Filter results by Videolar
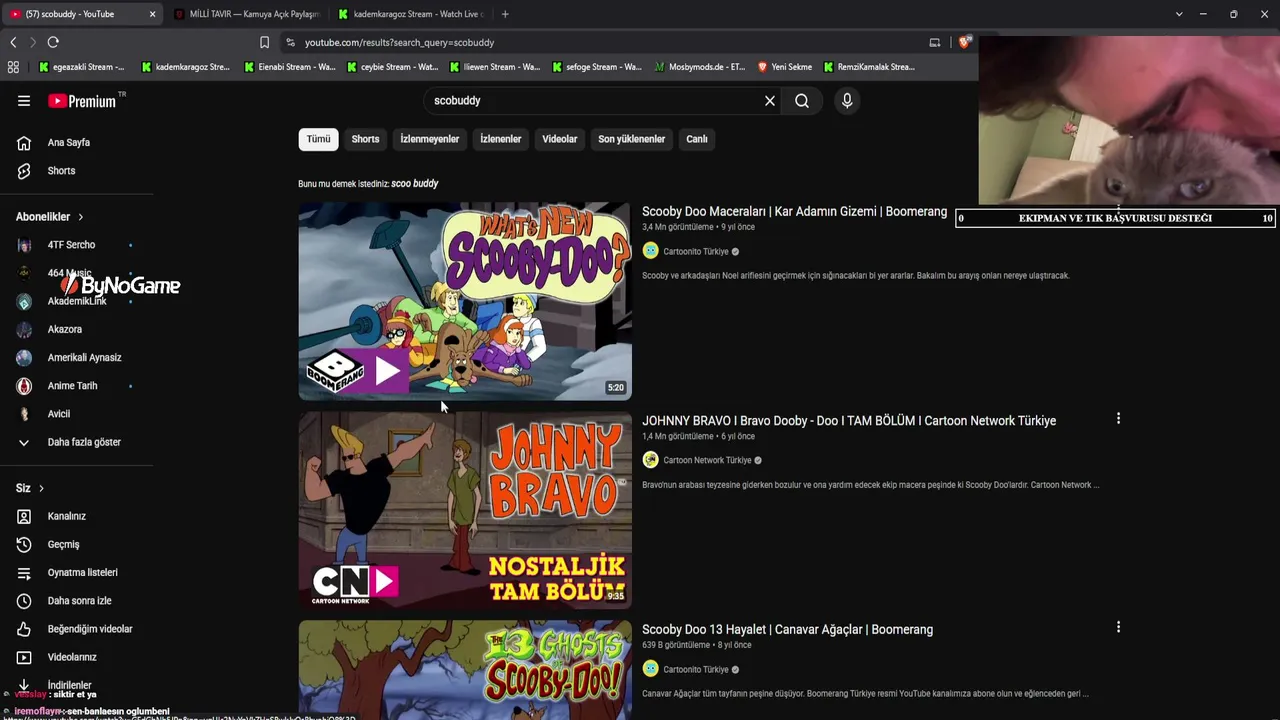 click(x=560, y=139)
